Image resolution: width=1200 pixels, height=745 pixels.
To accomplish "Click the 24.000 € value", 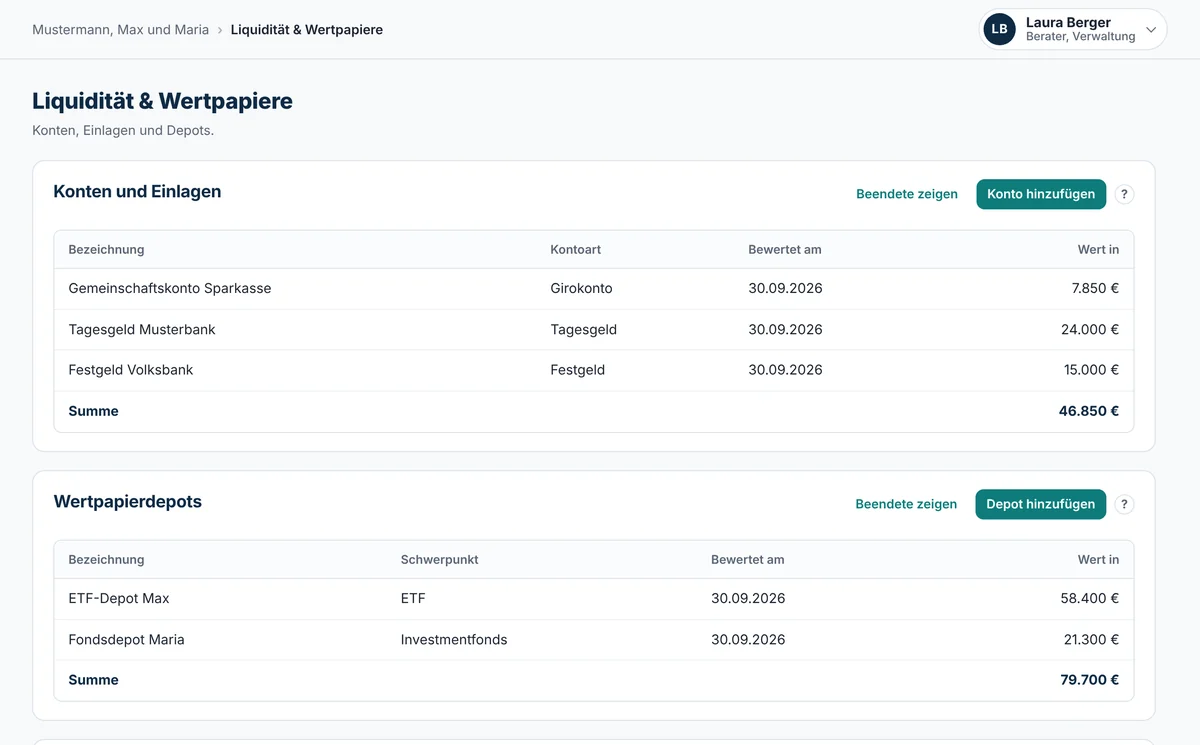I will tap(1090, 329).
